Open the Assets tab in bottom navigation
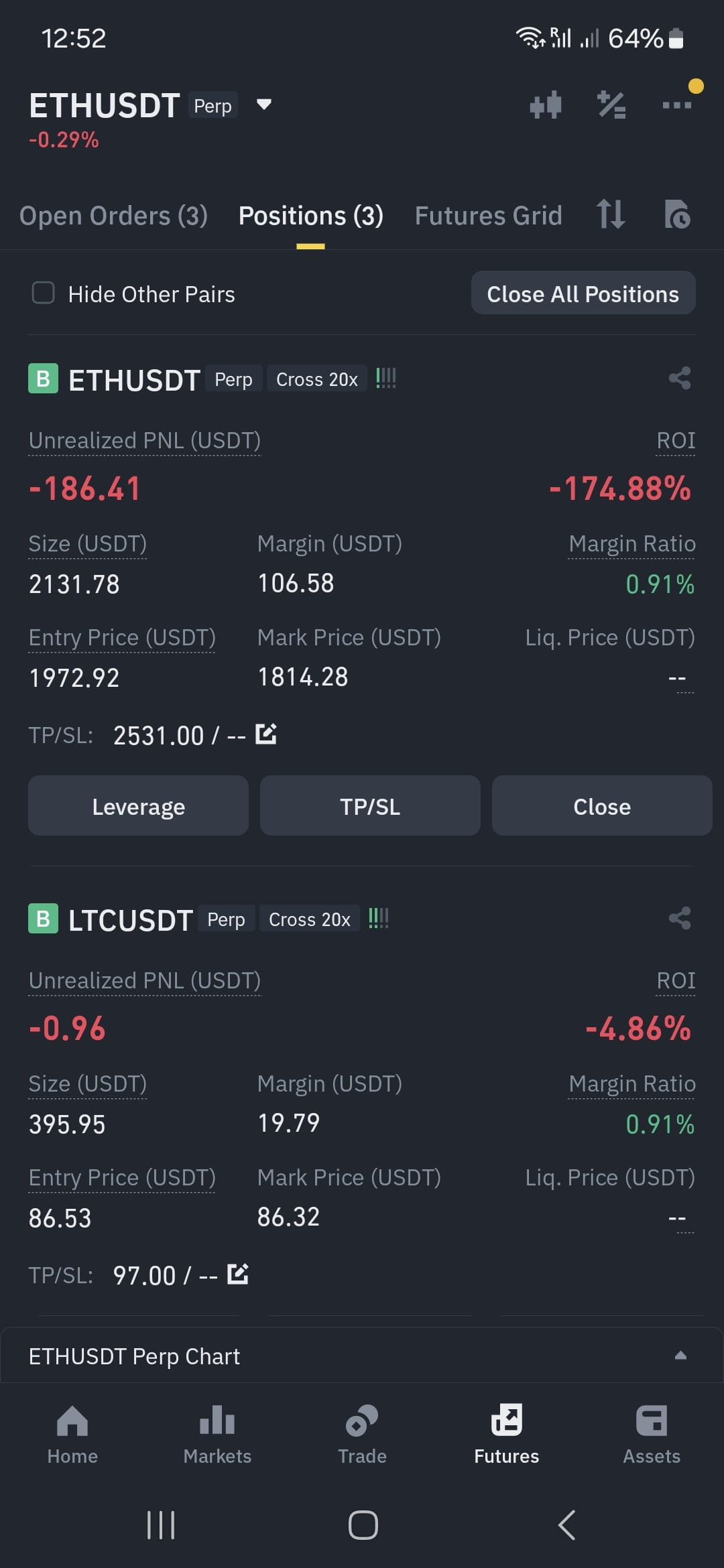This screenshot has width=724, height=1568. tap(652, 1435)
